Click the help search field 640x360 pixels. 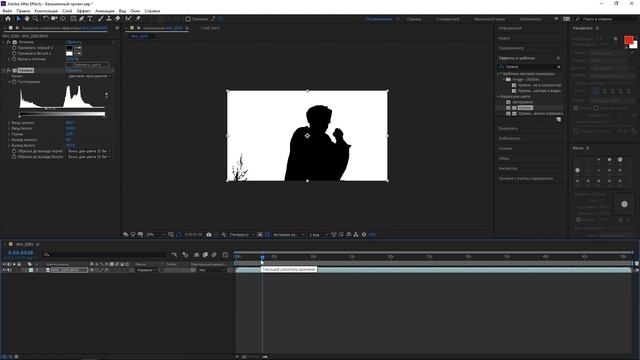(x=605, y=19)
